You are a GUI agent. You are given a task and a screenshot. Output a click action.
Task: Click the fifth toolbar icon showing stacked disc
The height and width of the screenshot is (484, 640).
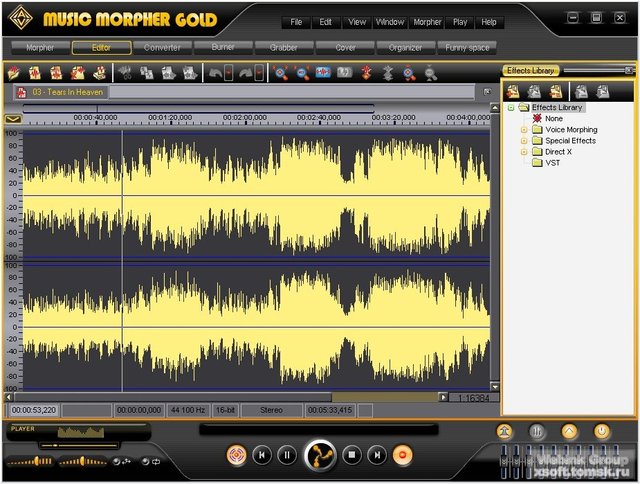[x=100, y=73]
